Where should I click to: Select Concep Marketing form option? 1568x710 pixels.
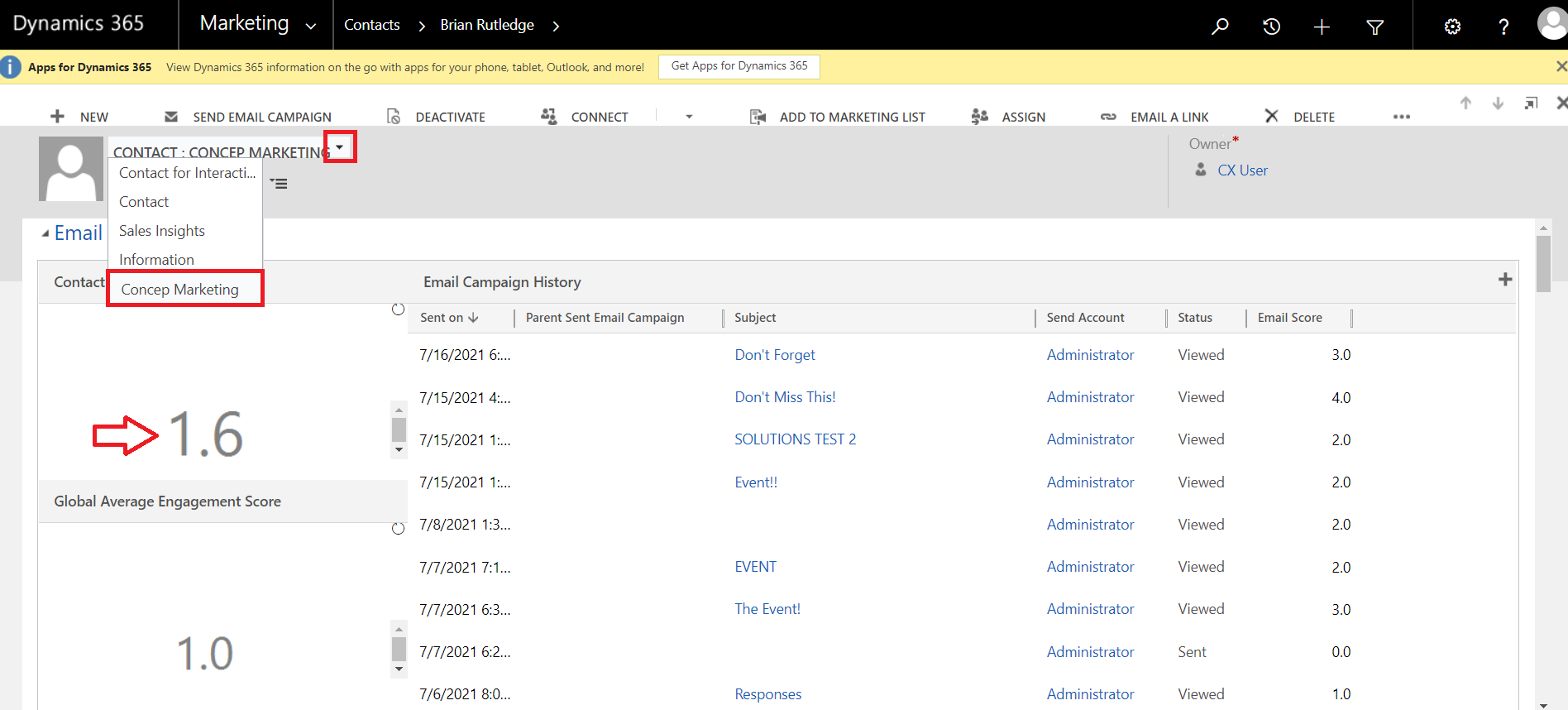coord(179,290)
